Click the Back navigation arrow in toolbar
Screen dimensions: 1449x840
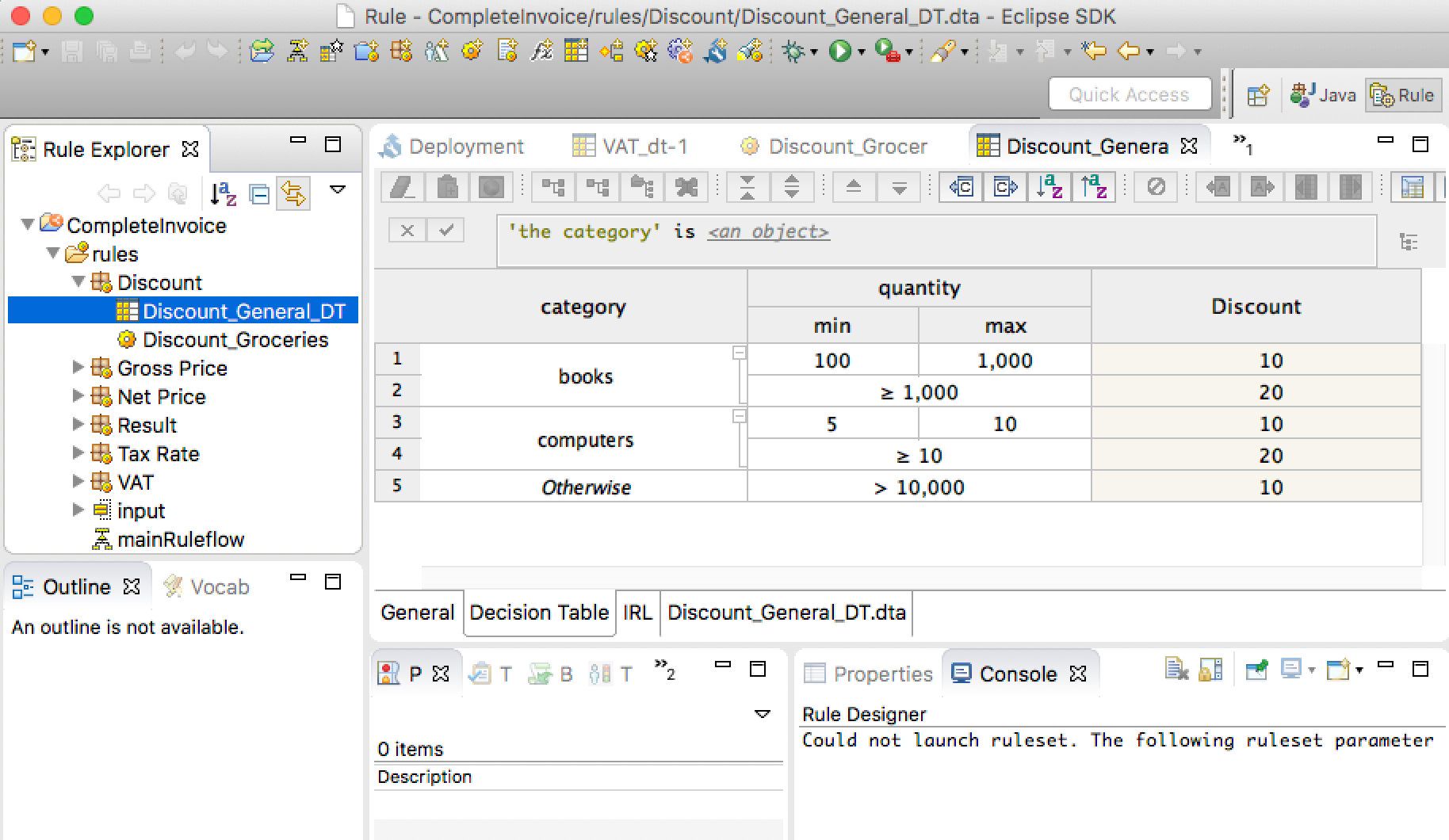(x=1128, y=52)
